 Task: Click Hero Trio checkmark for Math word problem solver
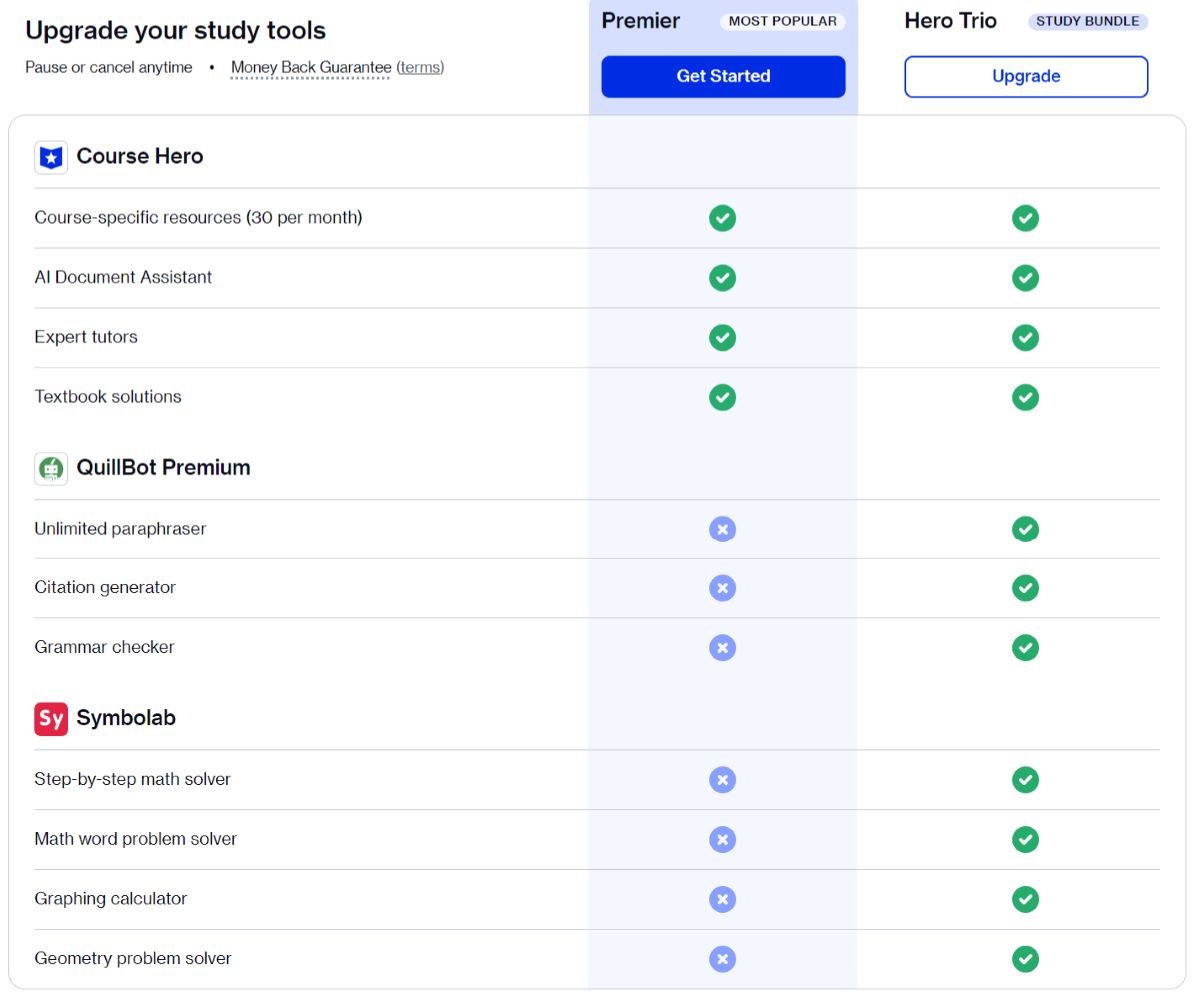click(1025, 840)
